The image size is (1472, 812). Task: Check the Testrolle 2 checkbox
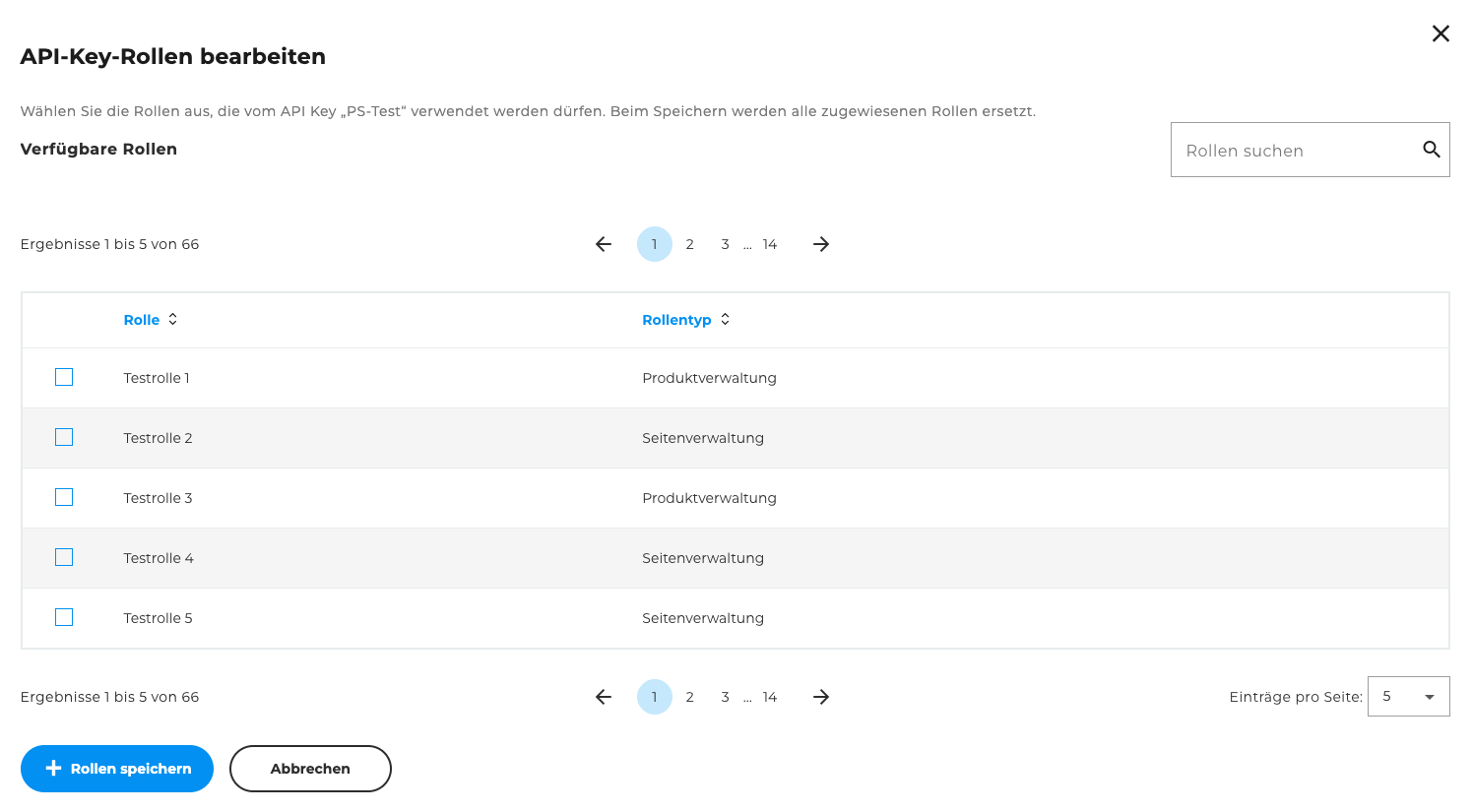click(x=64, y=437)
